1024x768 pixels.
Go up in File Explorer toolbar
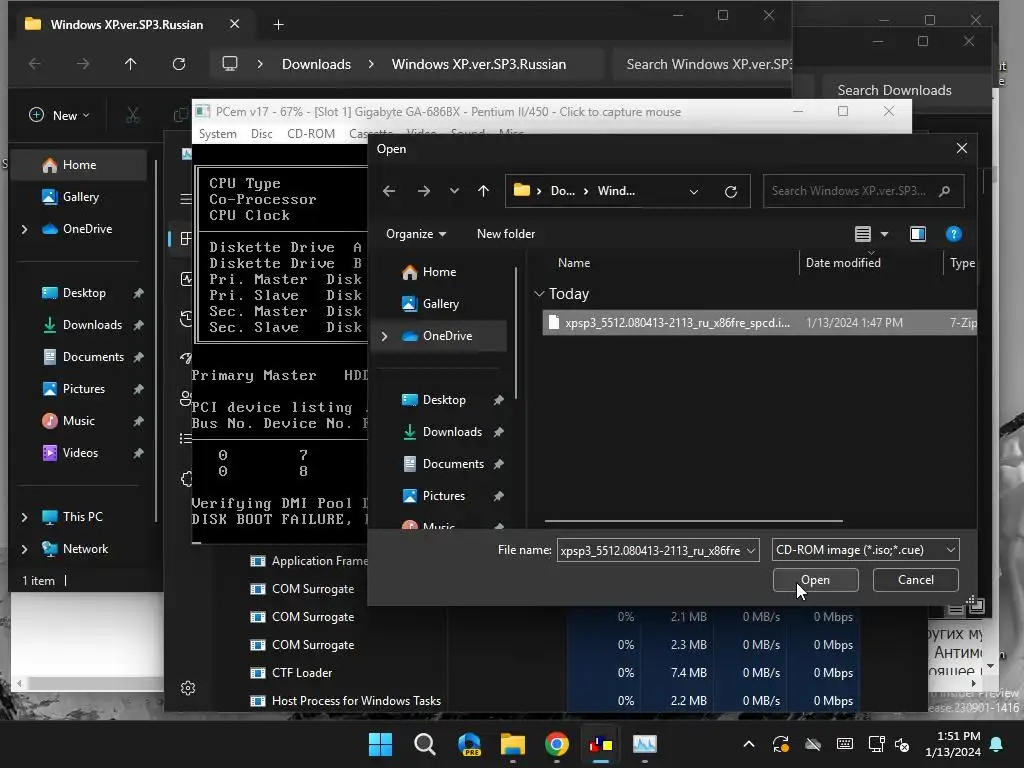[131, 64]
